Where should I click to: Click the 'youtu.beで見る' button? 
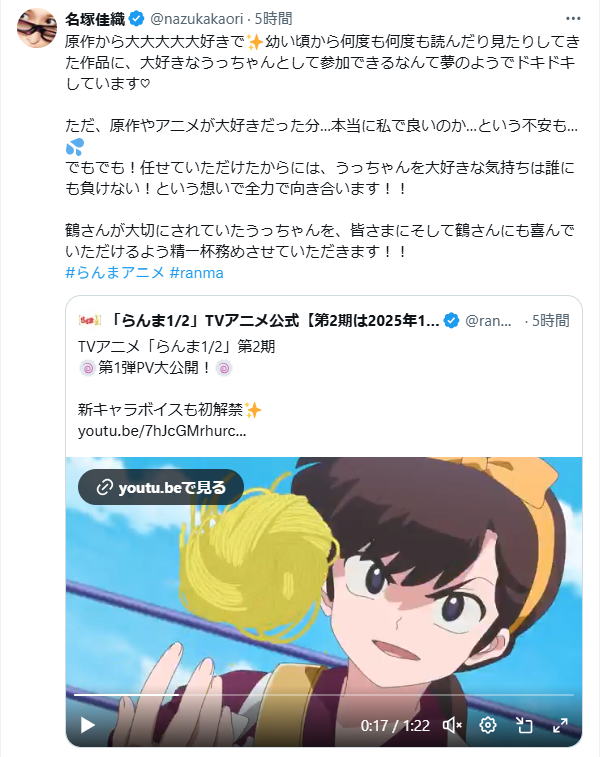tap(161, 487)
